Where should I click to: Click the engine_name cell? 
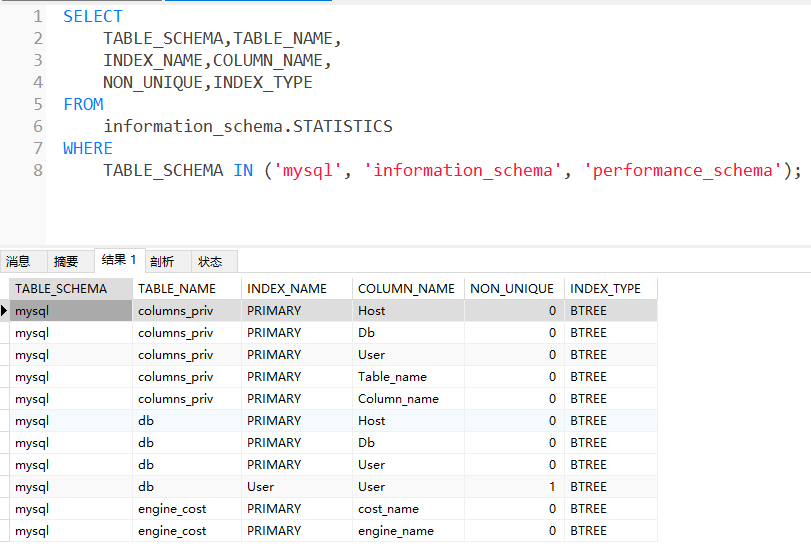409,531
